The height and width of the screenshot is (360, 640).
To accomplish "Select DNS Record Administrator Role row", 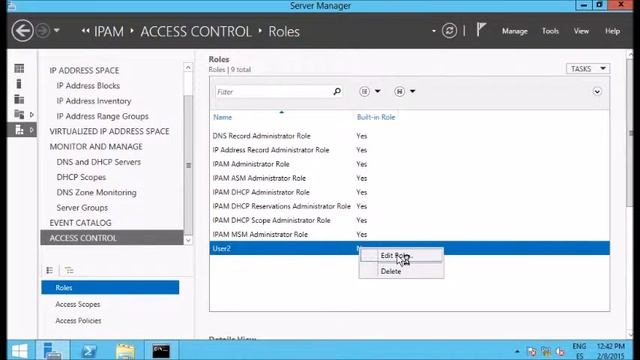I will click(409, 136).
